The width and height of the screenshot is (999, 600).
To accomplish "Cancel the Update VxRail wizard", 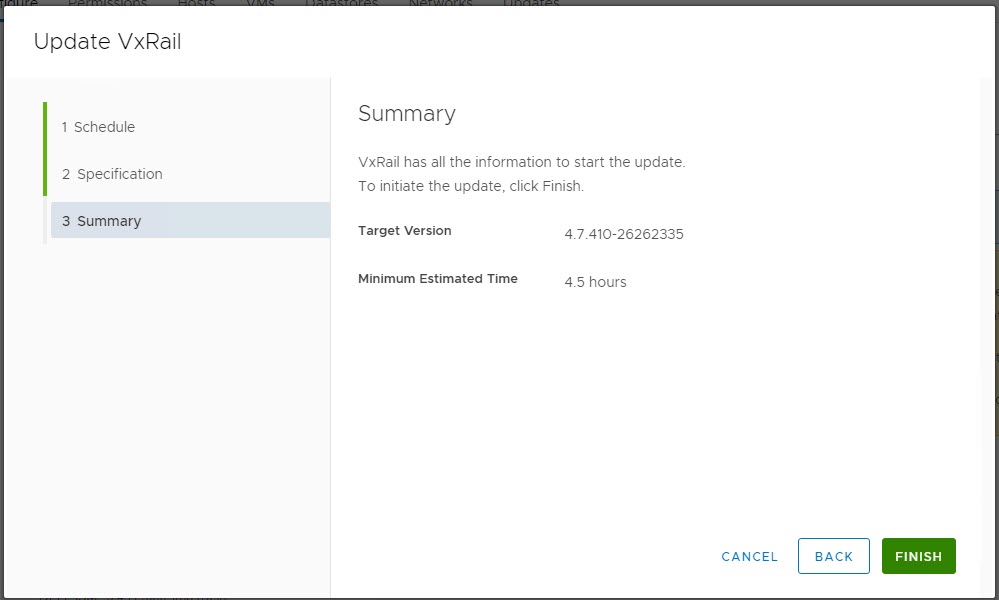I will (x=749, y=557).
